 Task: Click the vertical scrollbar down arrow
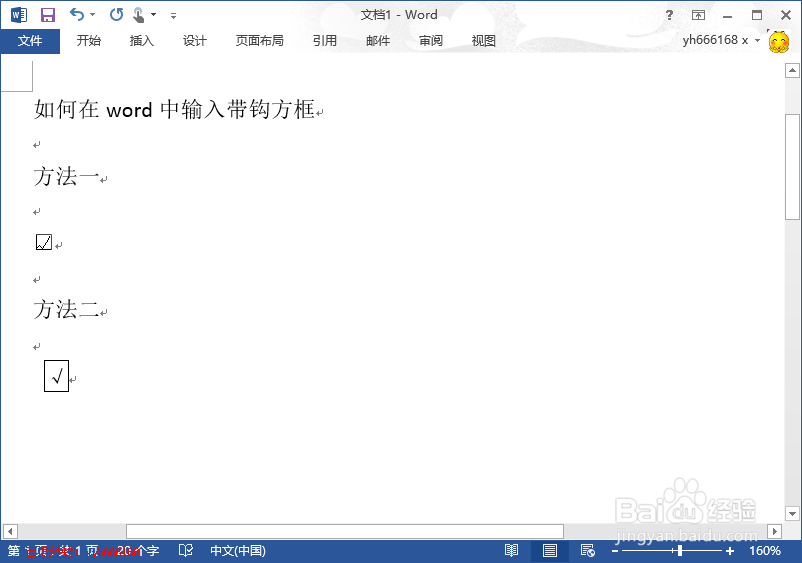(792, 513)
